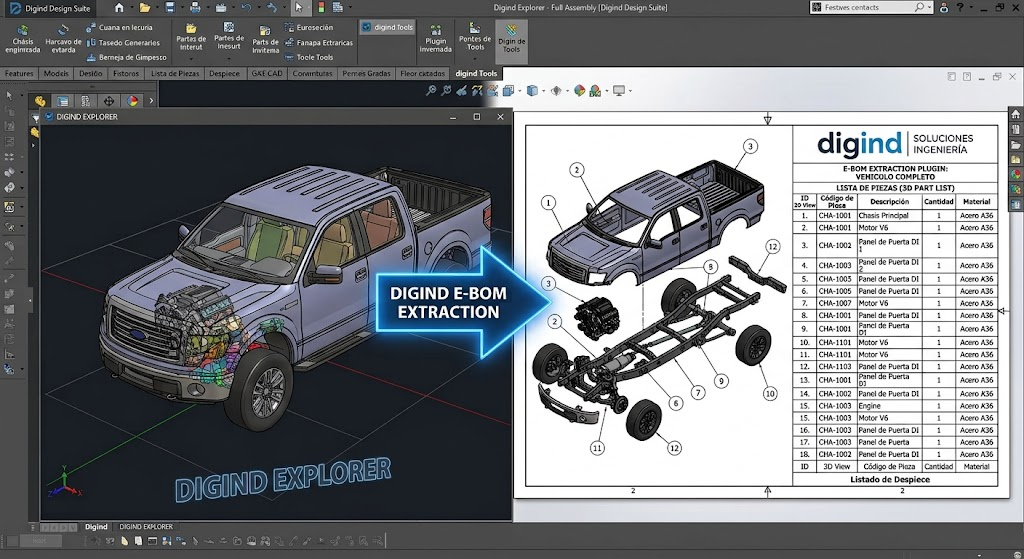Click the 'CHA-1007' part code cell
1024x559 pixels.
(835, 303)
